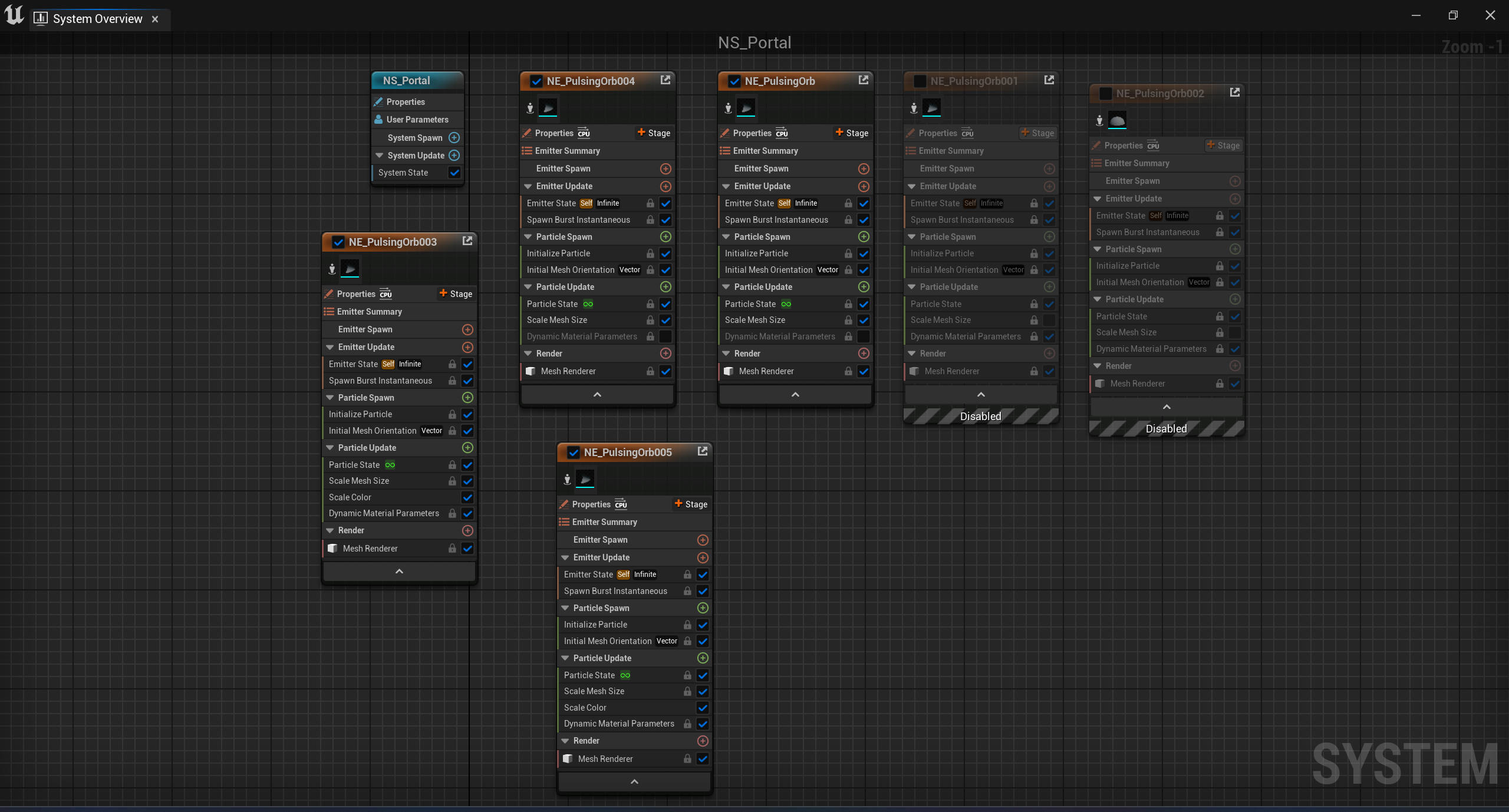Add Stage to NE_PulsingOrb005 emitter
This screenshot has height=812, width=1509.
(x=691, y=504)
